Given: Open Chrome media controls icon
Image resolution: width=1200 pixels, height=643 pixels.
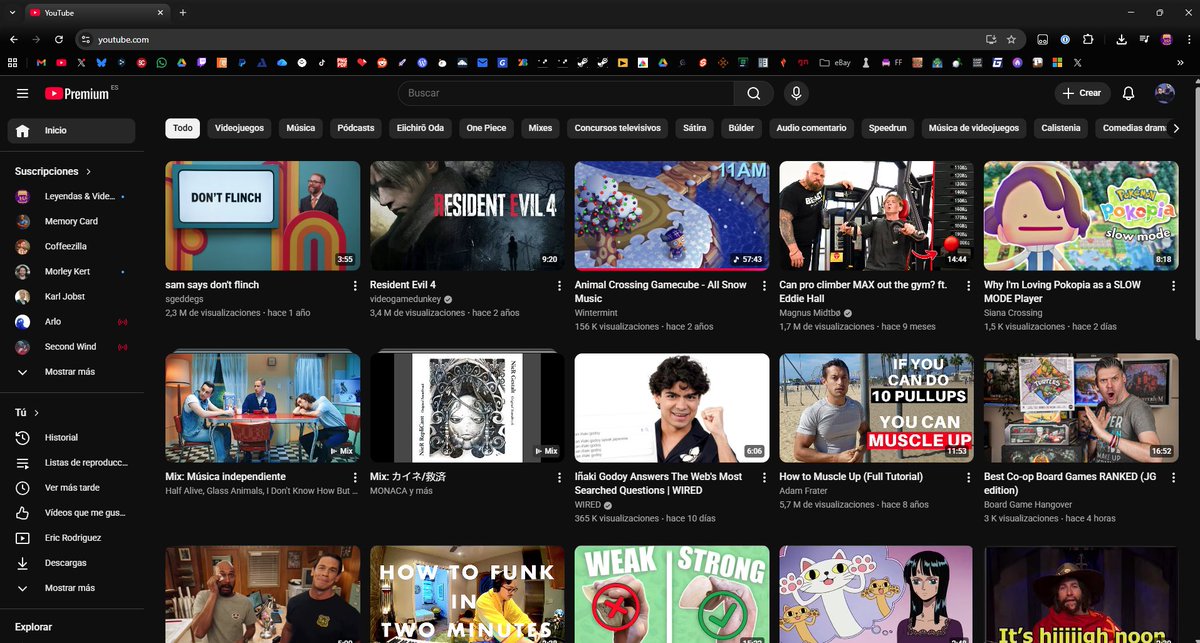Looking at the screenshot, I should tap(1144, 39).
